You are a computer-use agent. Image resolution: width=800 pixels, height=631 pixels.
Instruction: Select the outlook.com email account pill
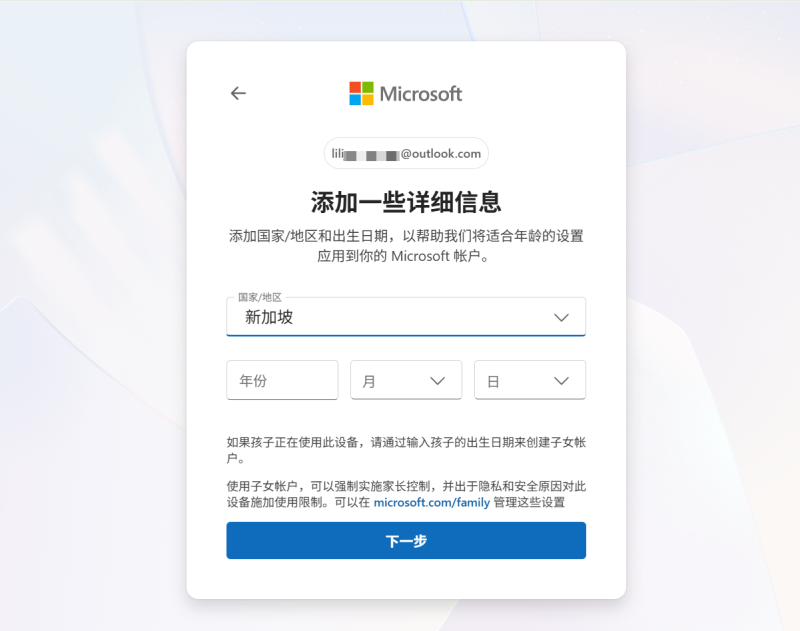(x=406, y=153)
